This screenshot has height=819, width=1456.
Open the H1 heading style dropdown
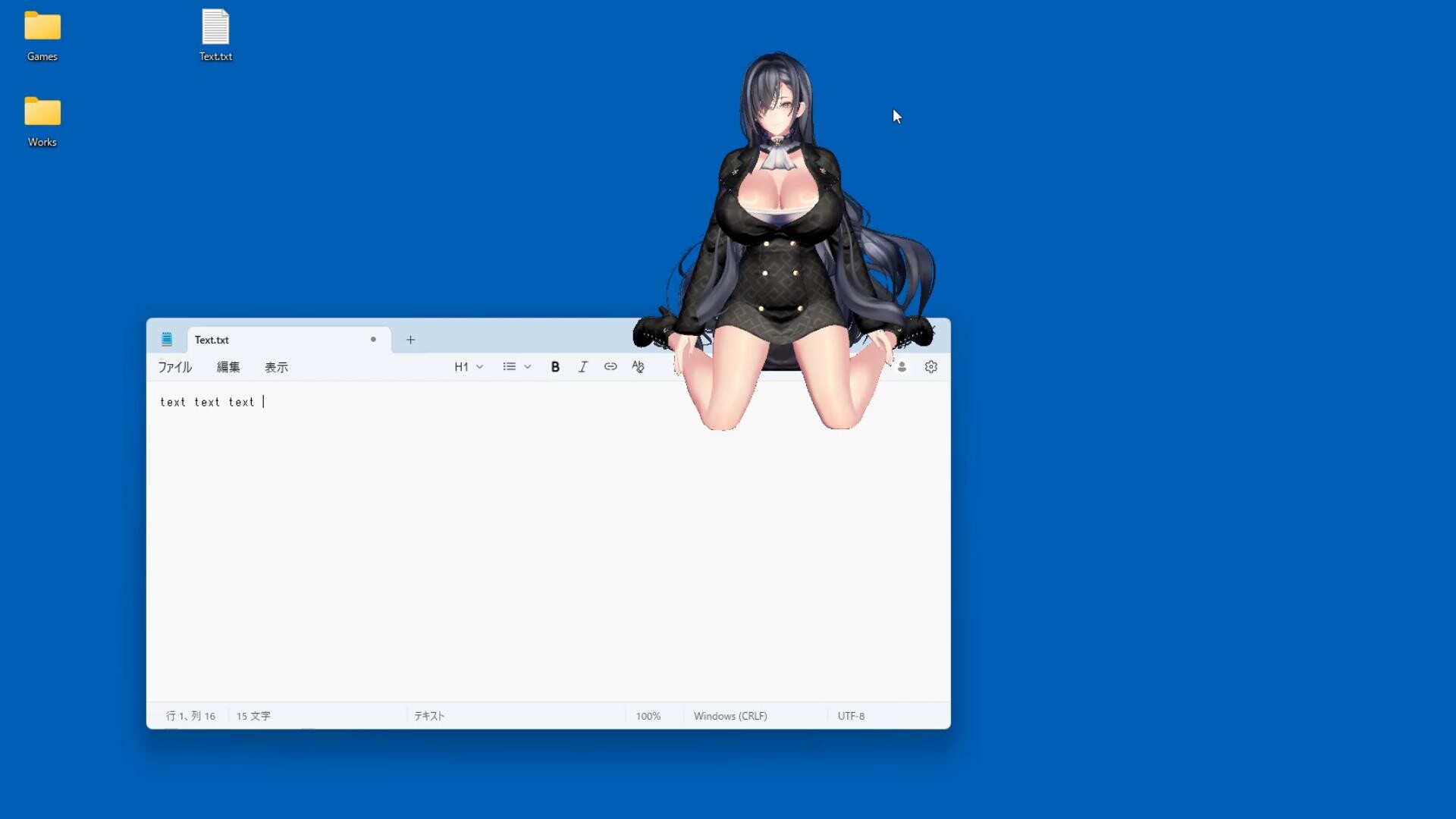coord(468,366)
